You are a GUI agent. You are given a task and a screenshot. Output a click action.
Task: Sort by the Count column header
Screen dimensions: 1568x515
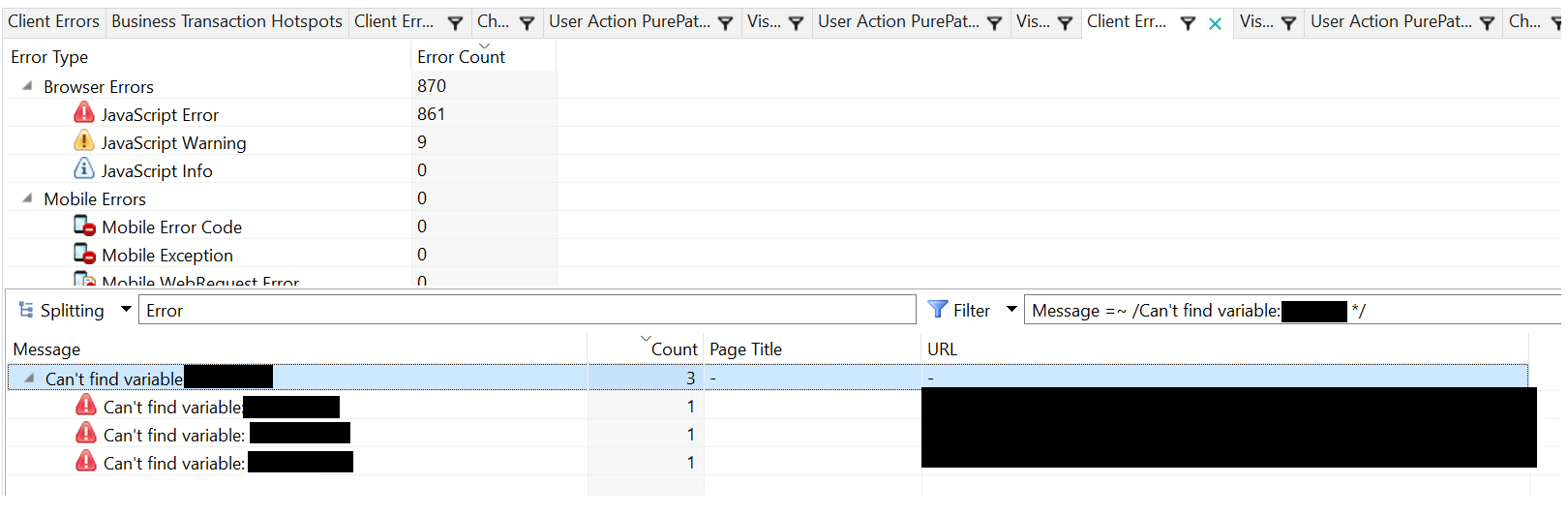674,349
